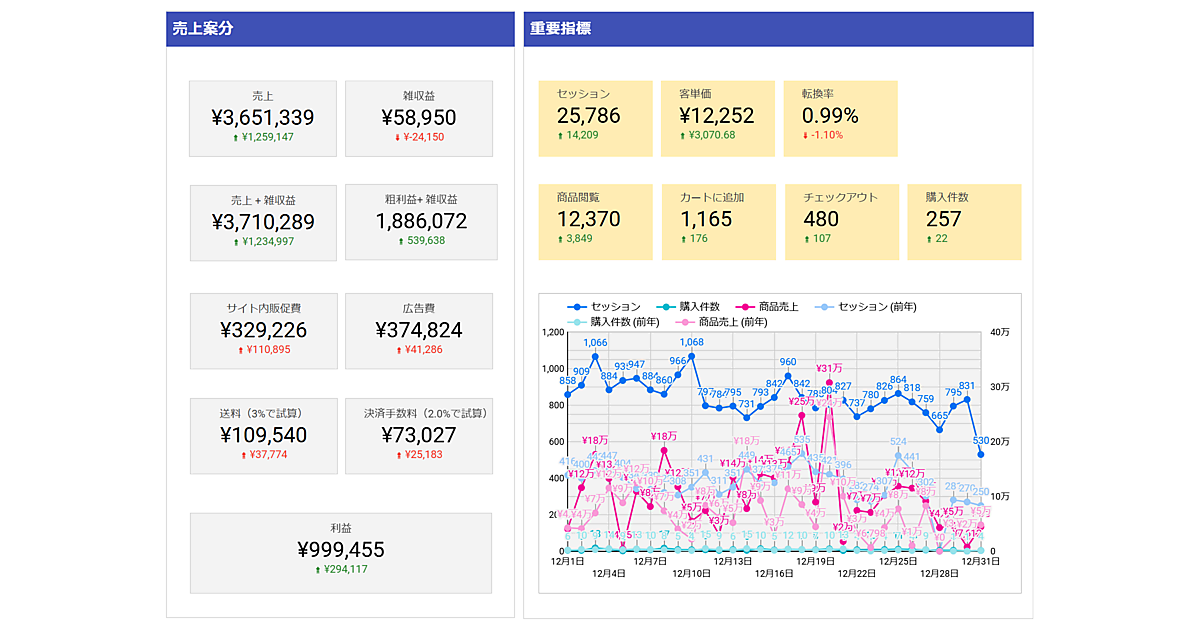The image size is (1200, 630).
Task: Click the red down arrow under 転換率
Action: click(x=806, y=135)
